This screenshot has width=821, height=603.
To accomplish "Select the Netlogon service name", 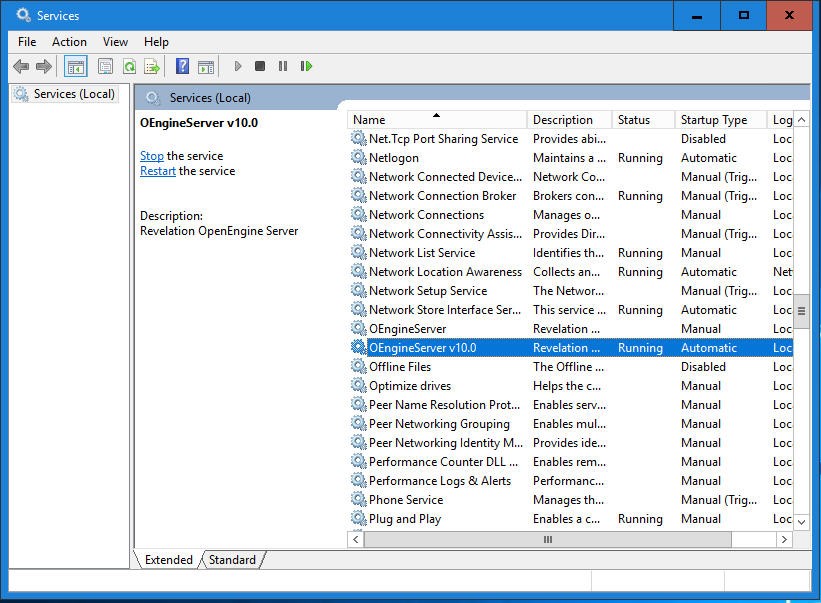I will click(x=394, y=158).
